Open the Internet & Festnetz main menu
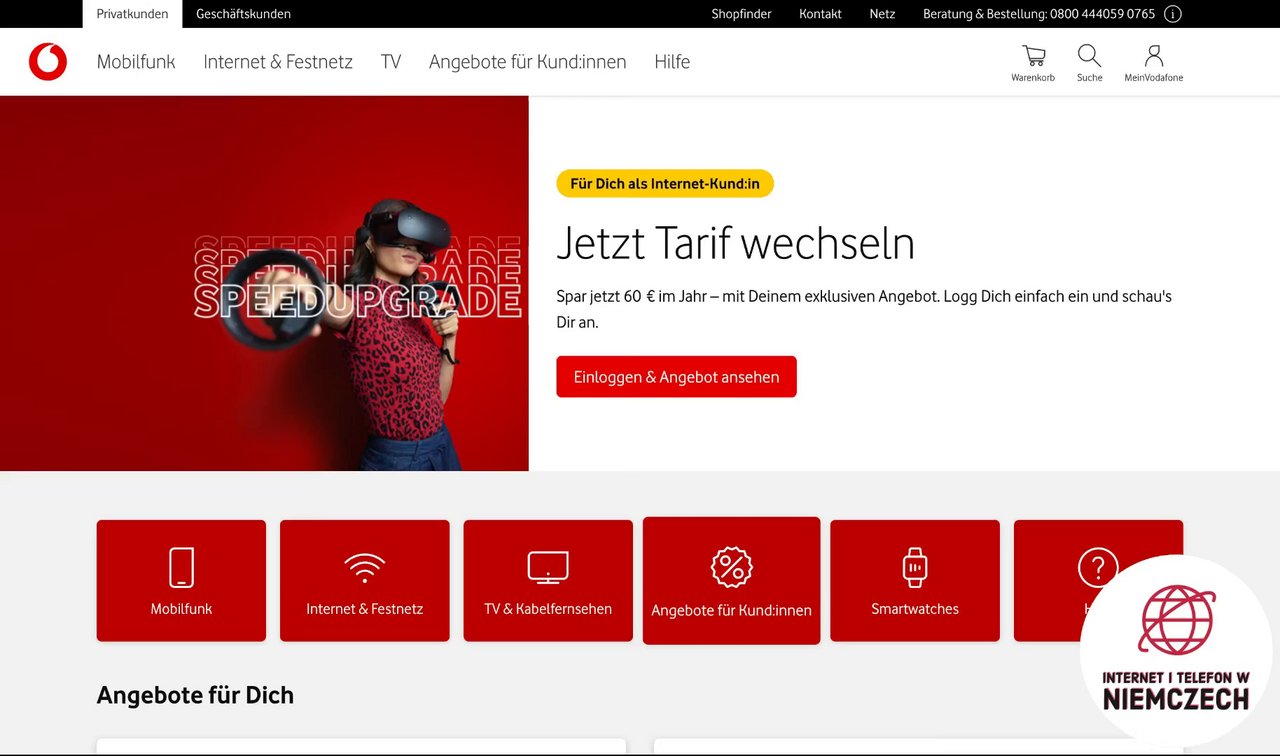Screen dimensions: 1280x756 click(278, 62)
